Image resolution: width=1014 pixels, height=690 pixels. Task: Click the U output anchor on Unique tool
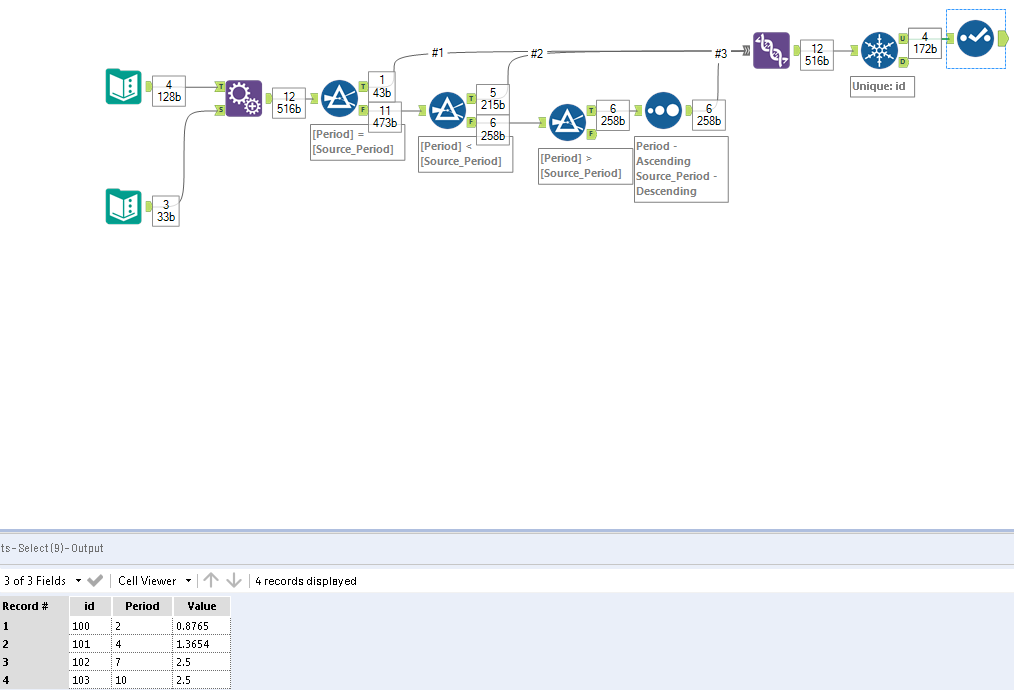903,38
